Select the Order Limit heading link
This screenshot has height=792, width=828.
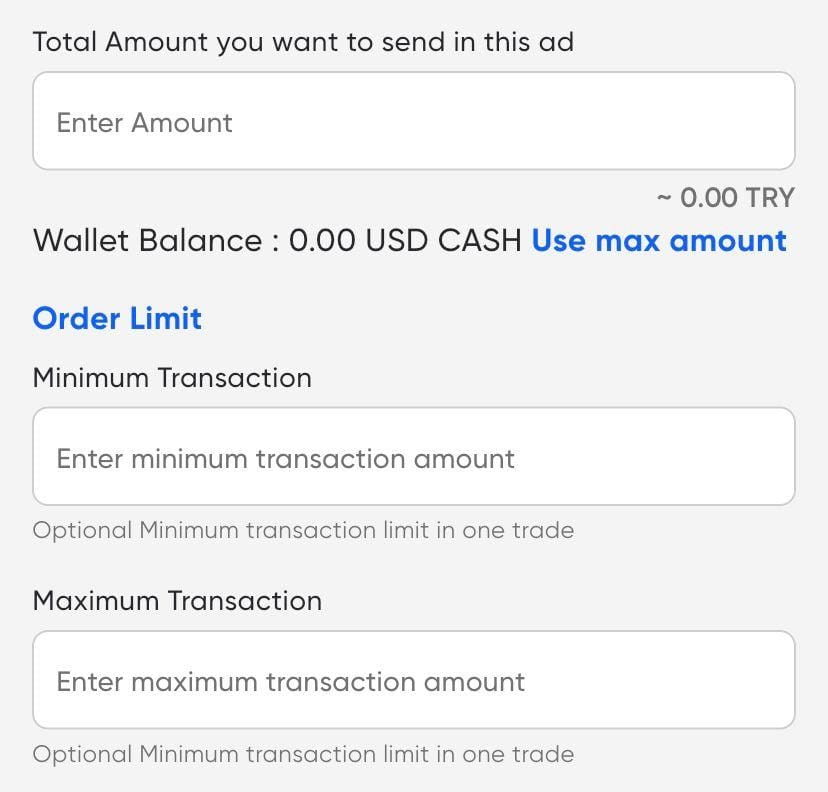tap(117, 319)
